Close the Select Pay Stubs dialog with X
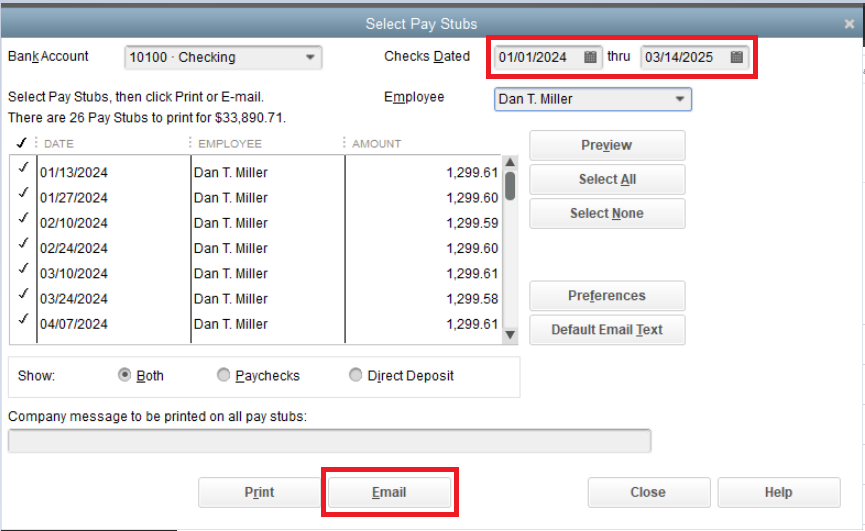Screen dimensions: 865x531 coord(849,24)
